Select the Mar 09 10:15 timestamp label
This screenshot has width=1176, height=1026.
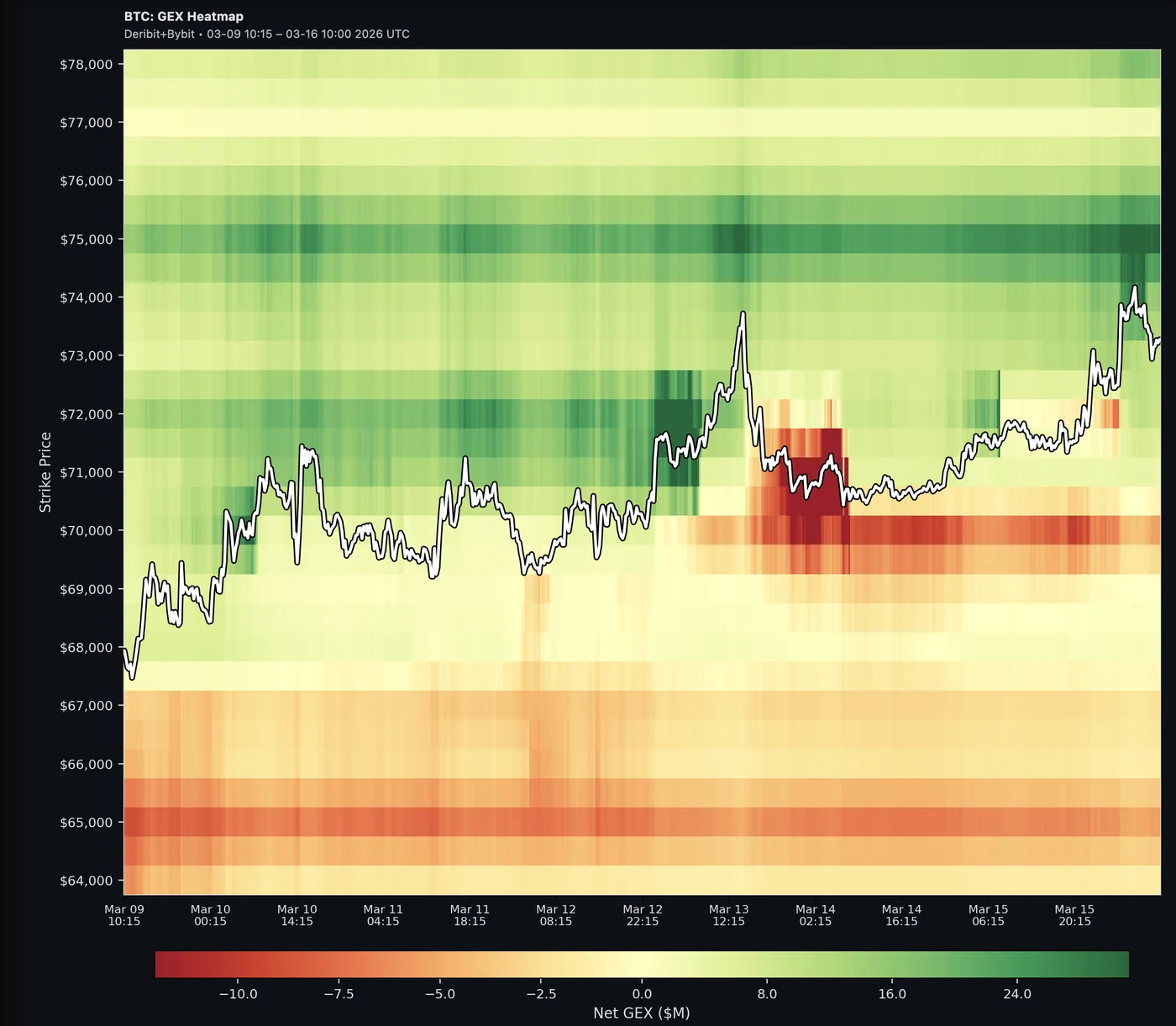(124, 915)
